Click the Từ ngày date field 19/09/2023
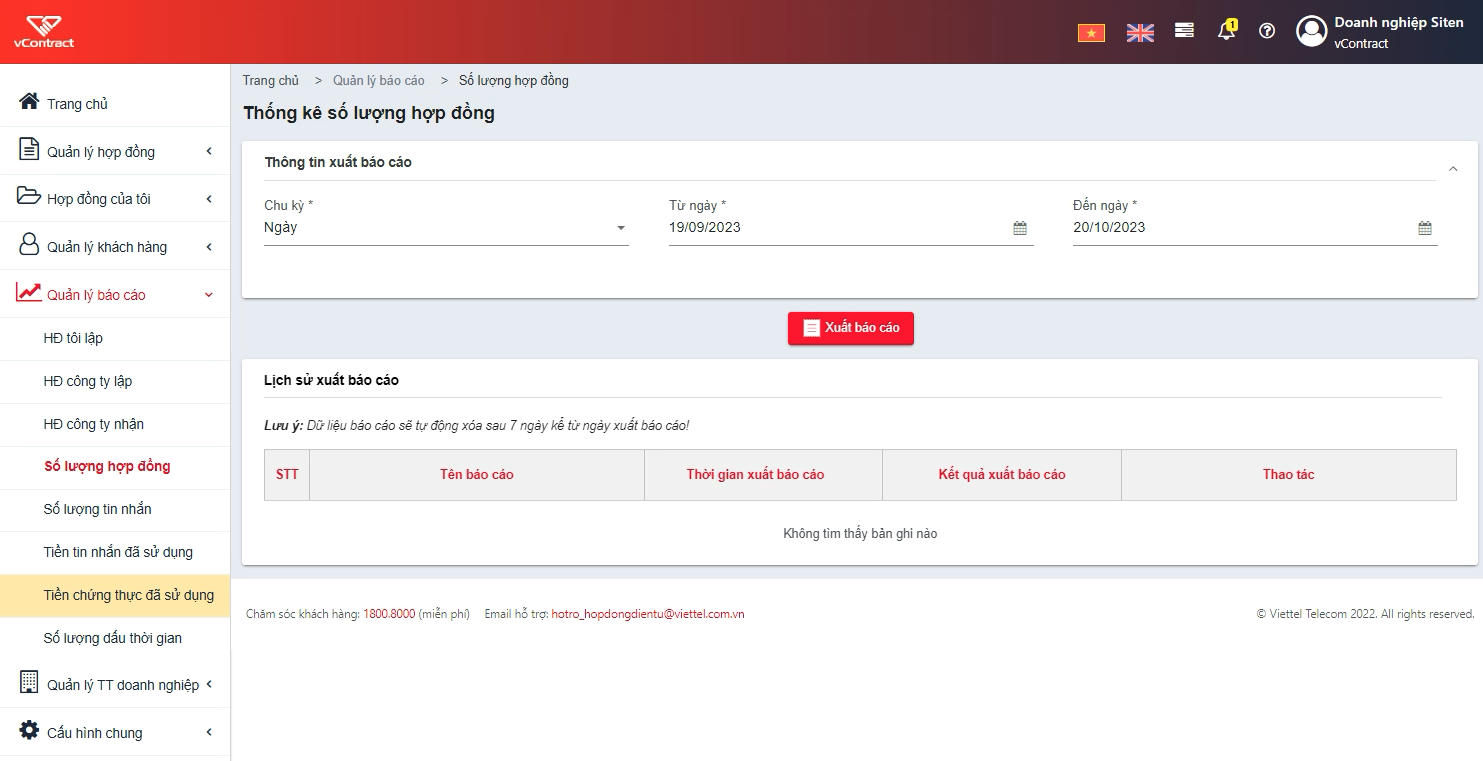Viewport: 1483px width, 761px height. click(851, 228)
